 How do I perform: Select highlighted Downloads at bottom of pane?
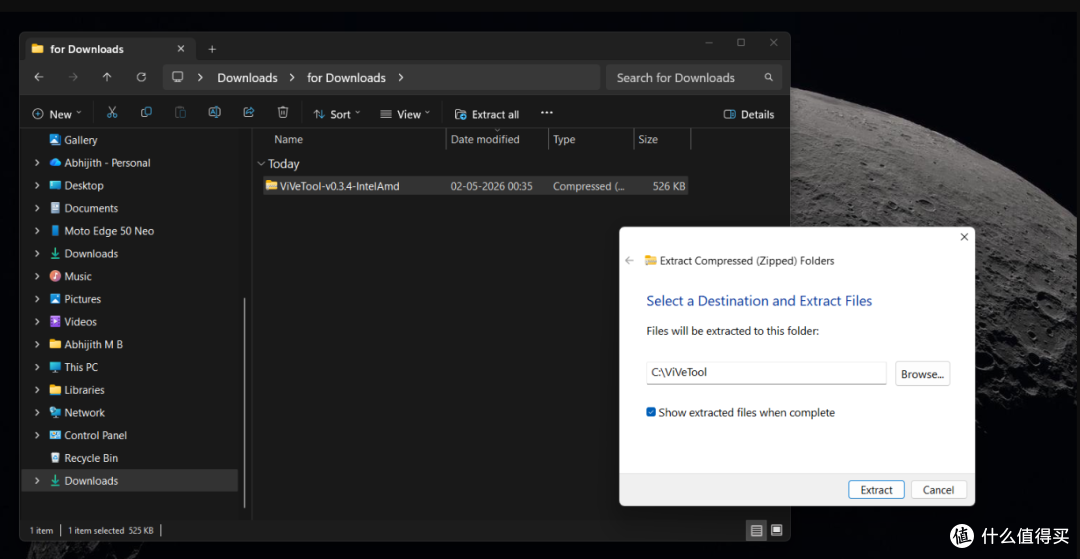coord(129,481)
